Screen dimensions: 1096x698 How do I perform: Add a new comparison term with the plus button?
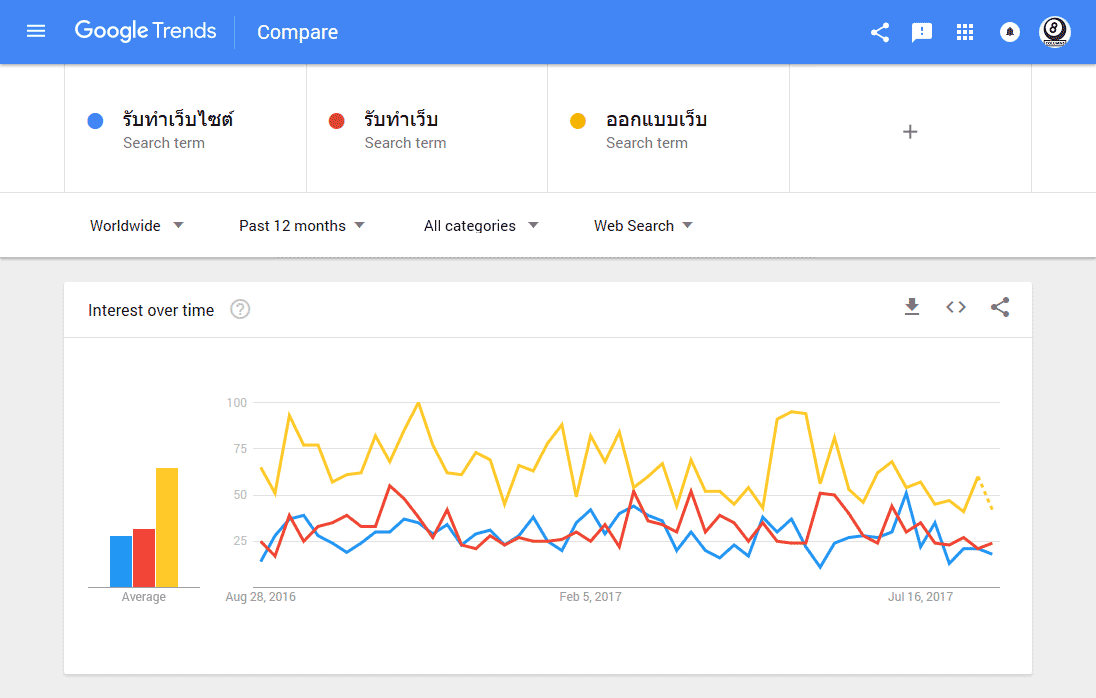pyautogui.click(x=910, y=130)
